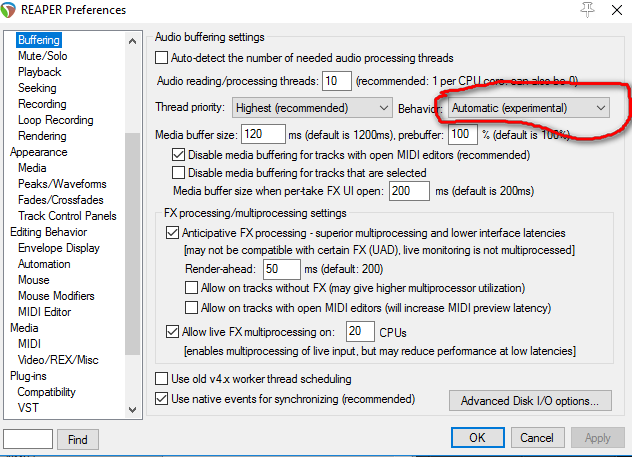Click the per-take FX buffer size field
632x457 pixels.
[409, 191]
